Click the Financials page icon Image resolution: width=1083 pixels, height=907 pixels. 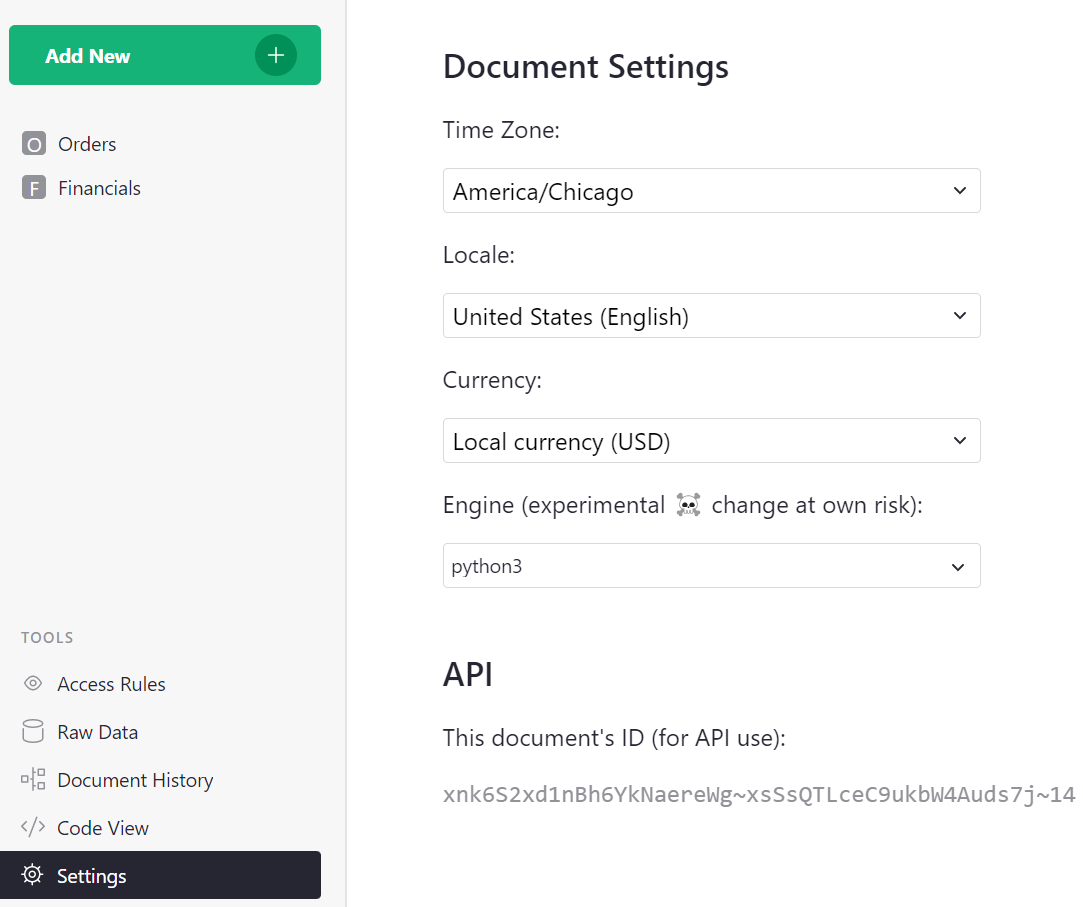[x=33, y=187]
